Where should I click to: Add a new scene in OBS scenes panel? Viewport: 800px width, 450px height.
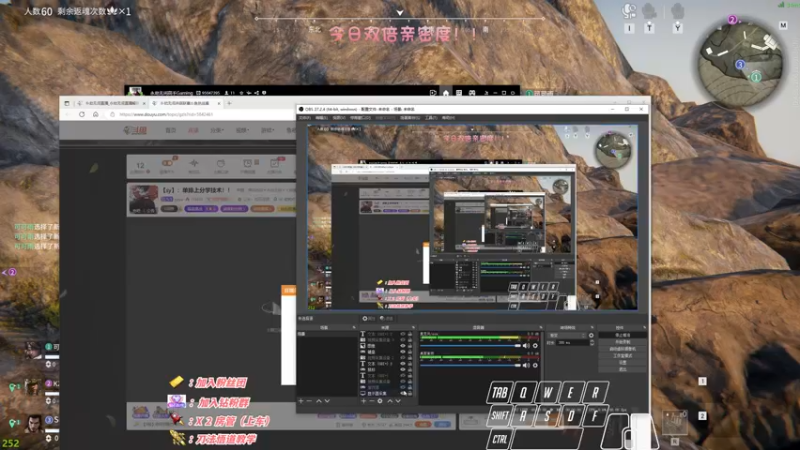tap(301, 401)
